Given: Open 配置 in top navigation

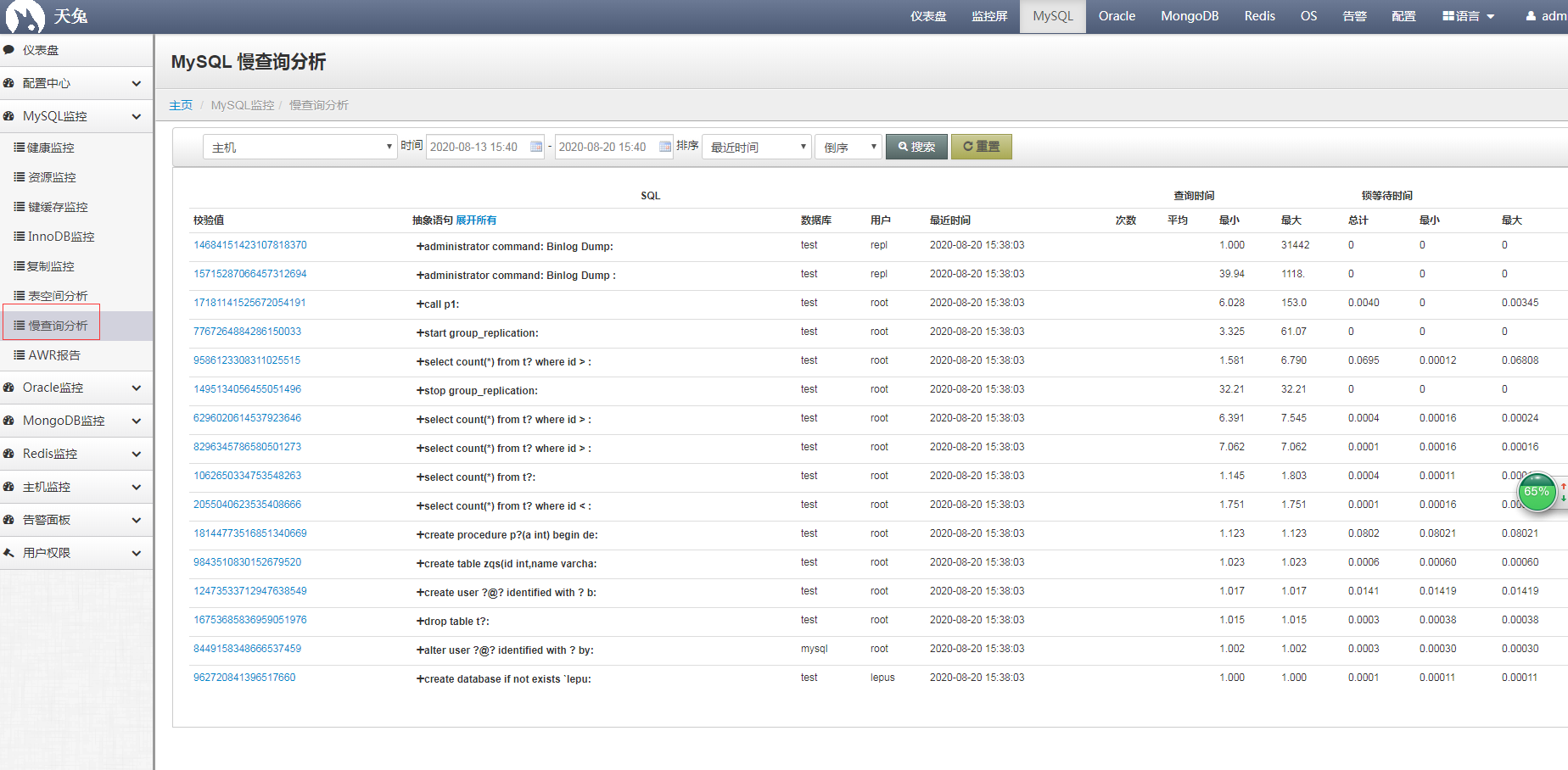Looking at the screenshot, I should pyautogui.click(x=1404, y=16).
